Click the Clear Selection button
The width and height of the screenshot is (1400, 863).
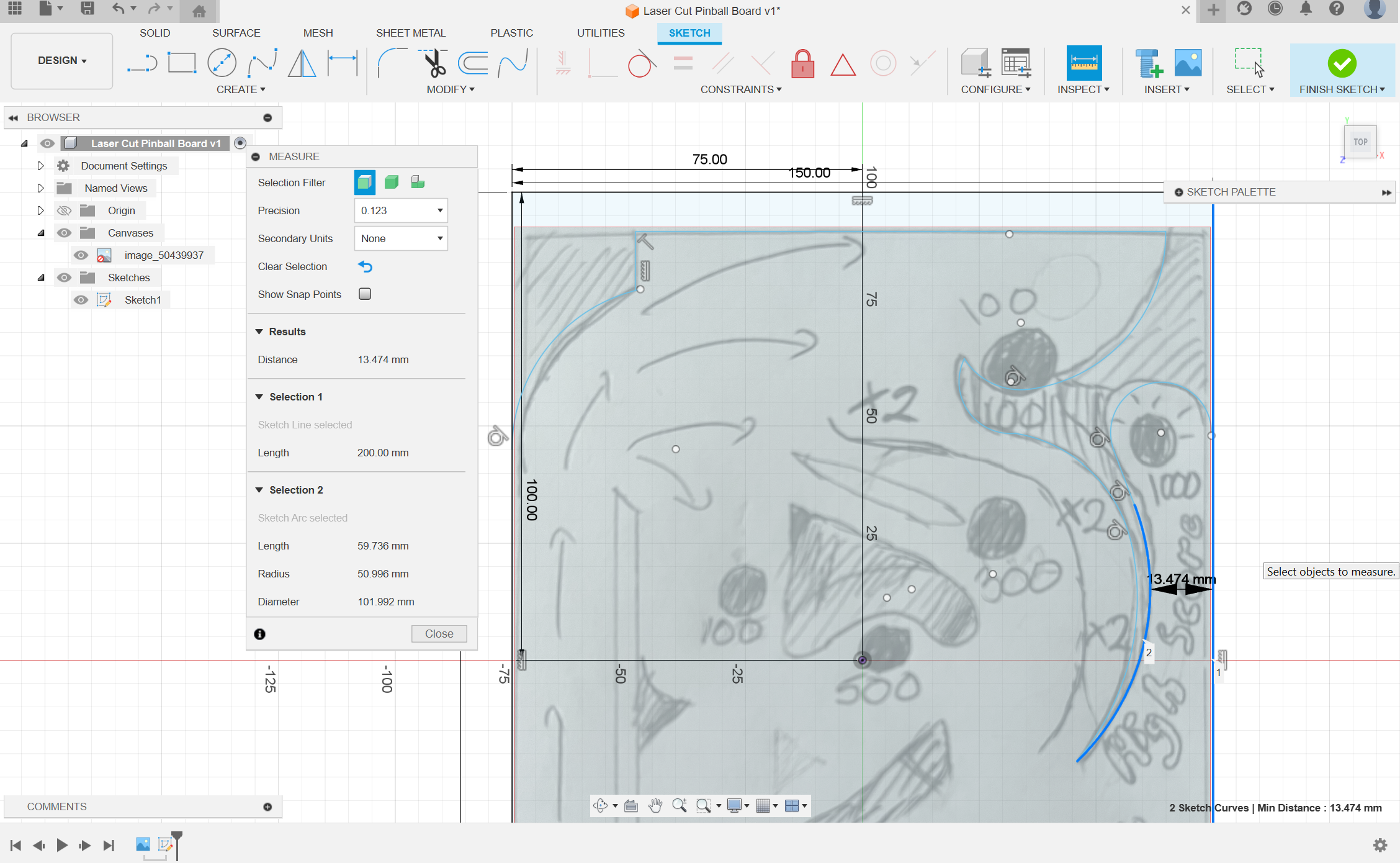click(x=365, y=266)
